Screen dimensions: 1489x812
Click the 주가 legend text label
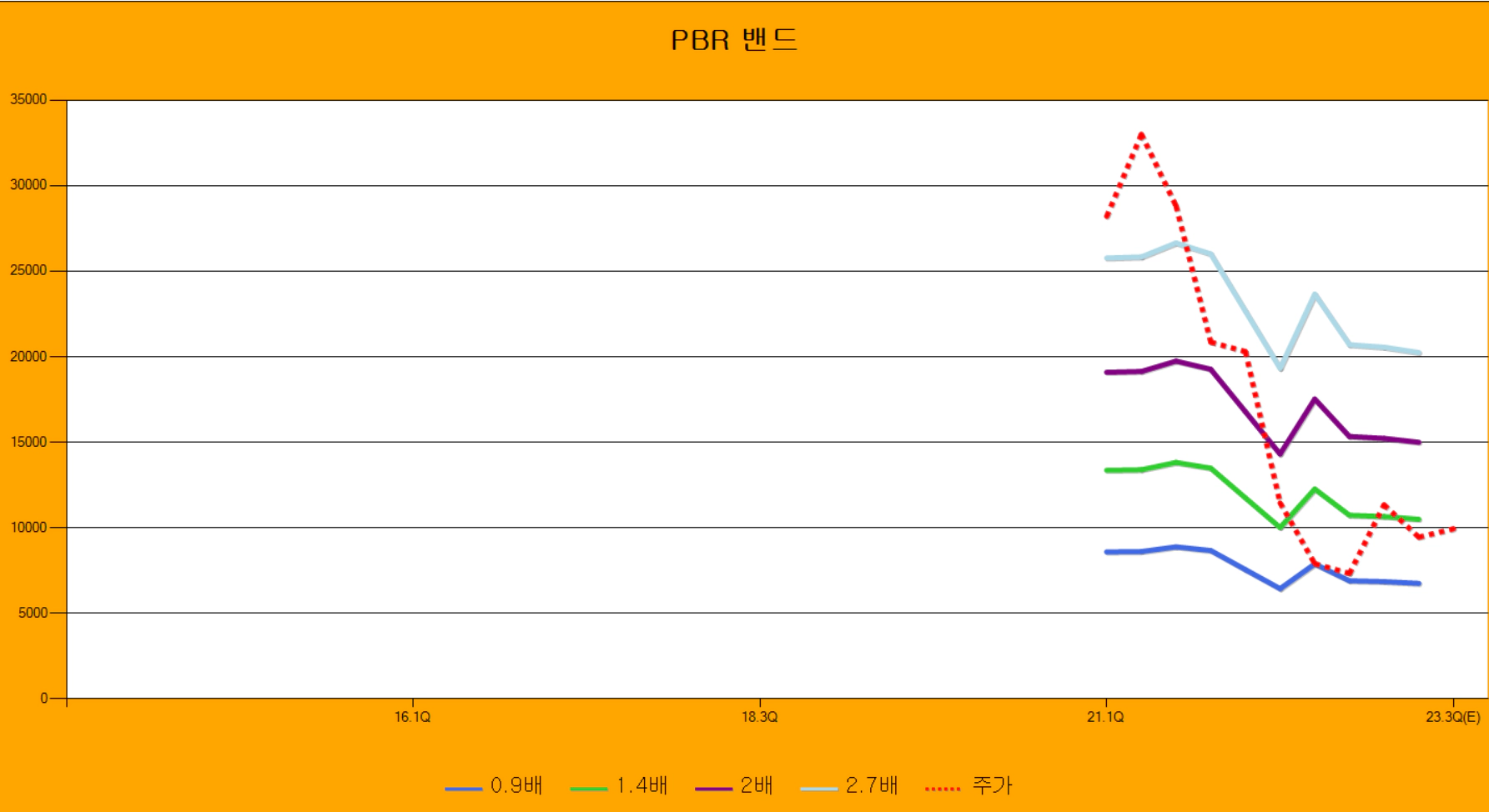click(991, 785)
